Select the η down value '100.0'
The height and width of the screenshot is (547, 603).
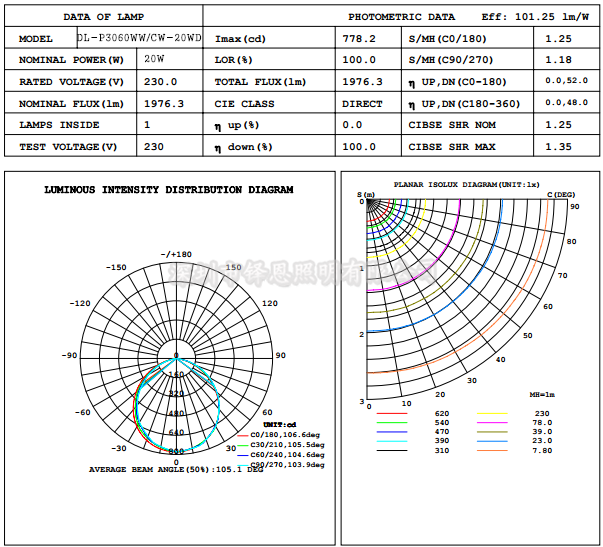pyautogui.click(x=359, y=147)
